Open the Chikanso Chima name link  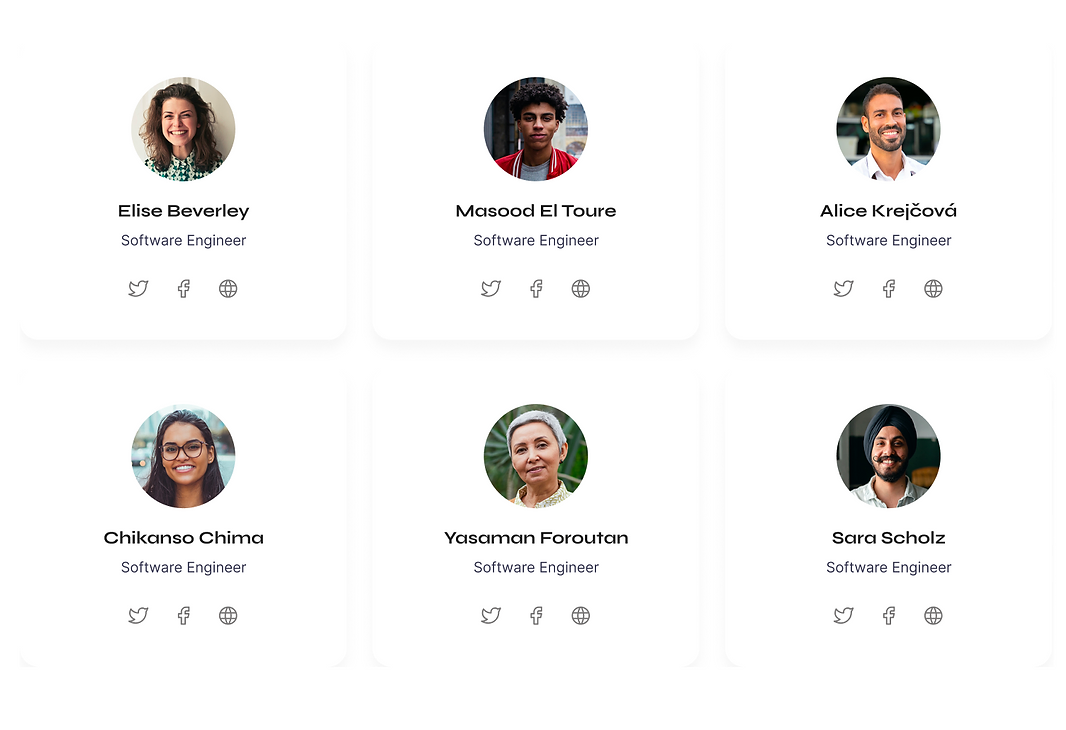pyautogui.click(x=183, y=538)
